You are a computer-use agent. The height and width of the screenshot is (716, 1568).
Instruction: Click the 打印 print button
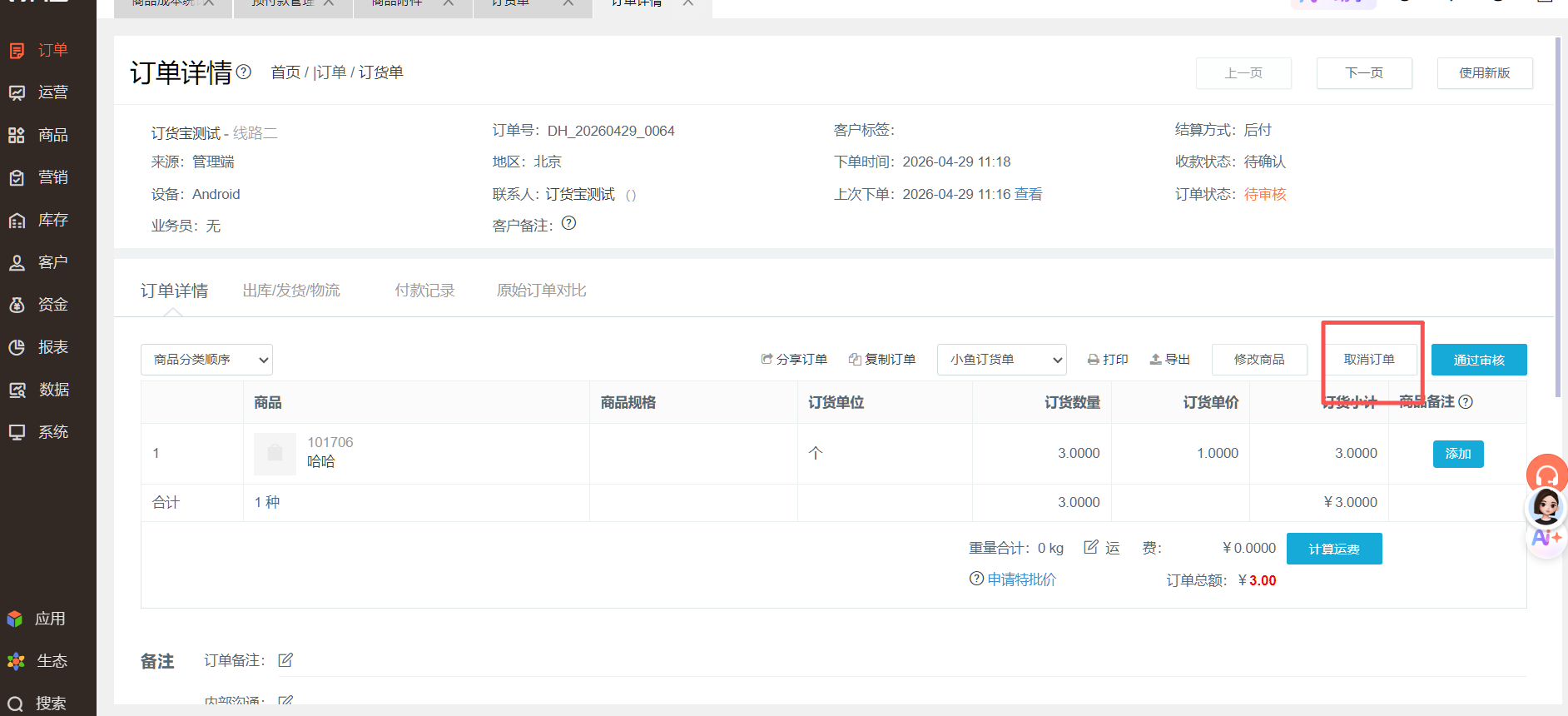(x=1108, y=360)
